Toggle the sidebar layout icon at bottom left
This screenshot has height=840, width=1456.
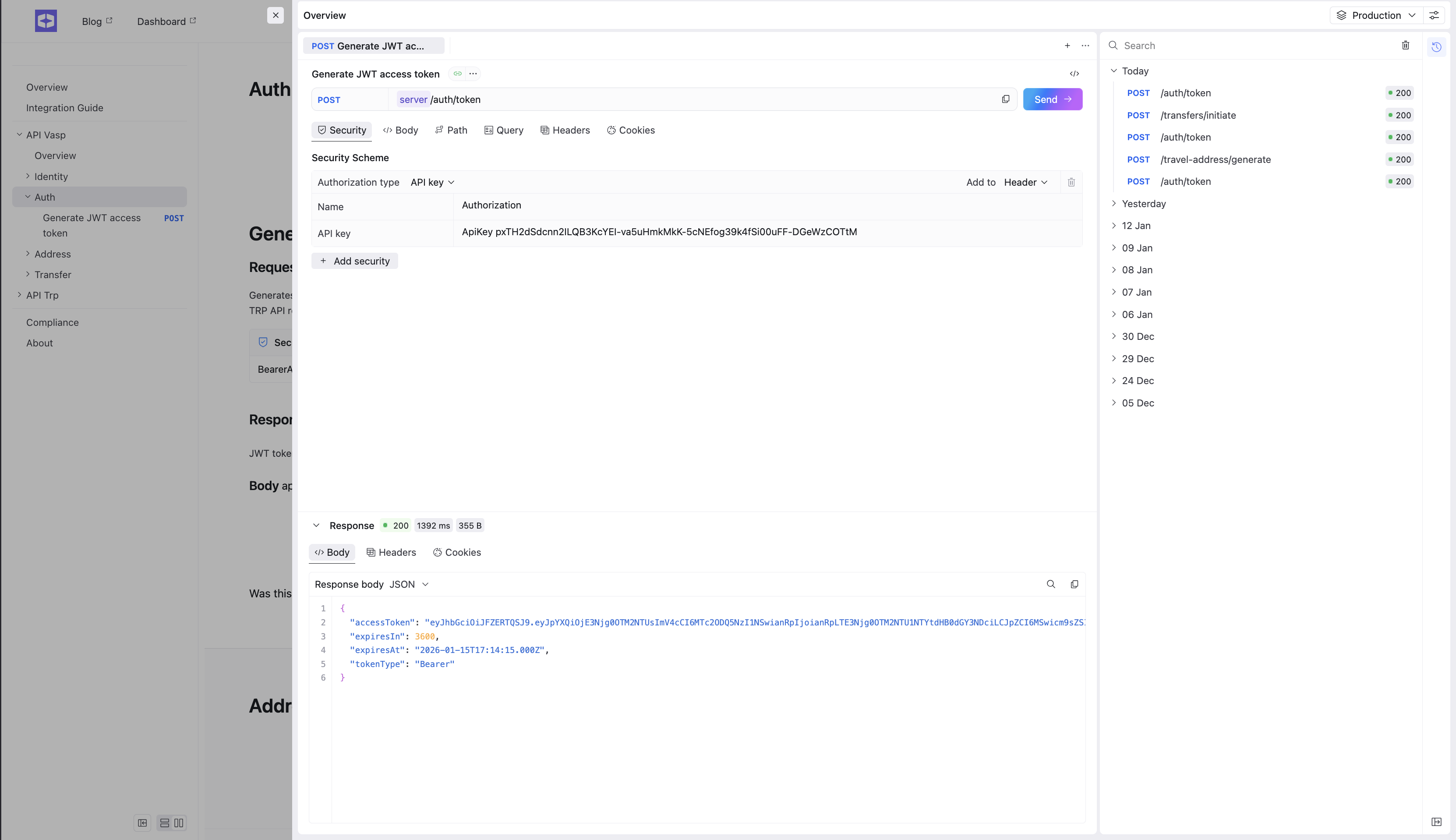pyautogui.click(x=142, y=822)
